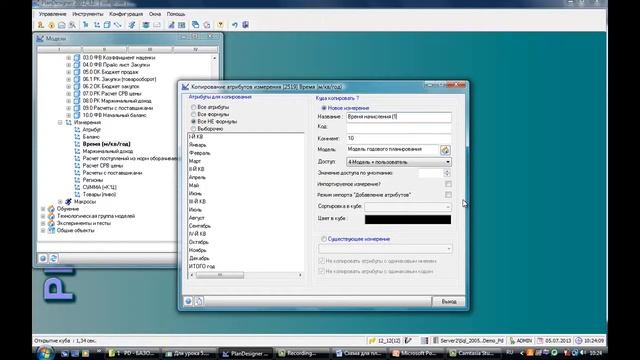Click the dimension tool icon in the toolbar
This screenshot has width=640, height=360.
coord(96,25)
